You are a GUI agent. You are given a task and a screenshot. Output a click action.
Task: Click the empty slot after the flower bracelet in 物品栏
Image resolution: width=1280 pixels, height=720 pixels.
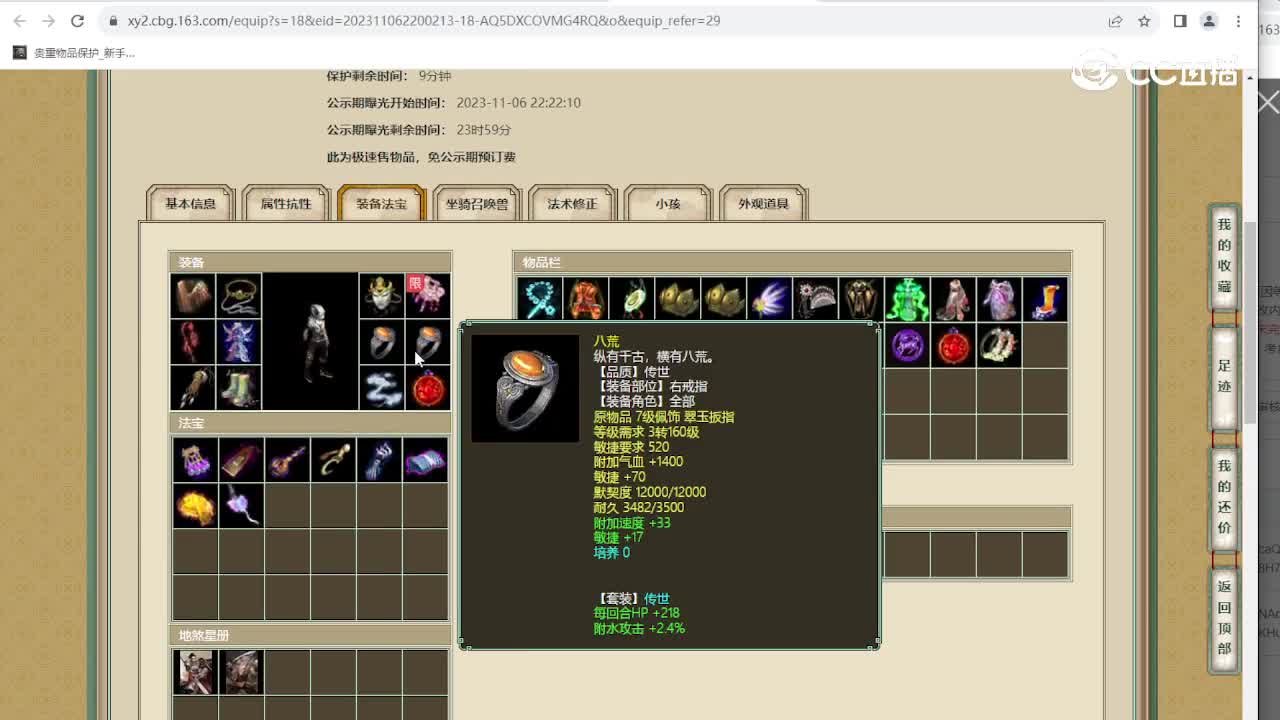click(1045, 345)
